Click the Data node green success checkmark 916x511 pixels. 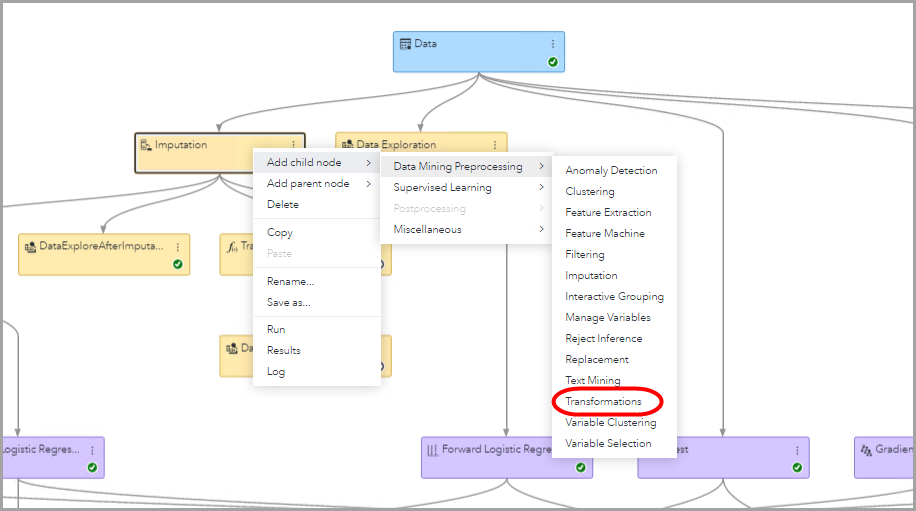point(553,62)
